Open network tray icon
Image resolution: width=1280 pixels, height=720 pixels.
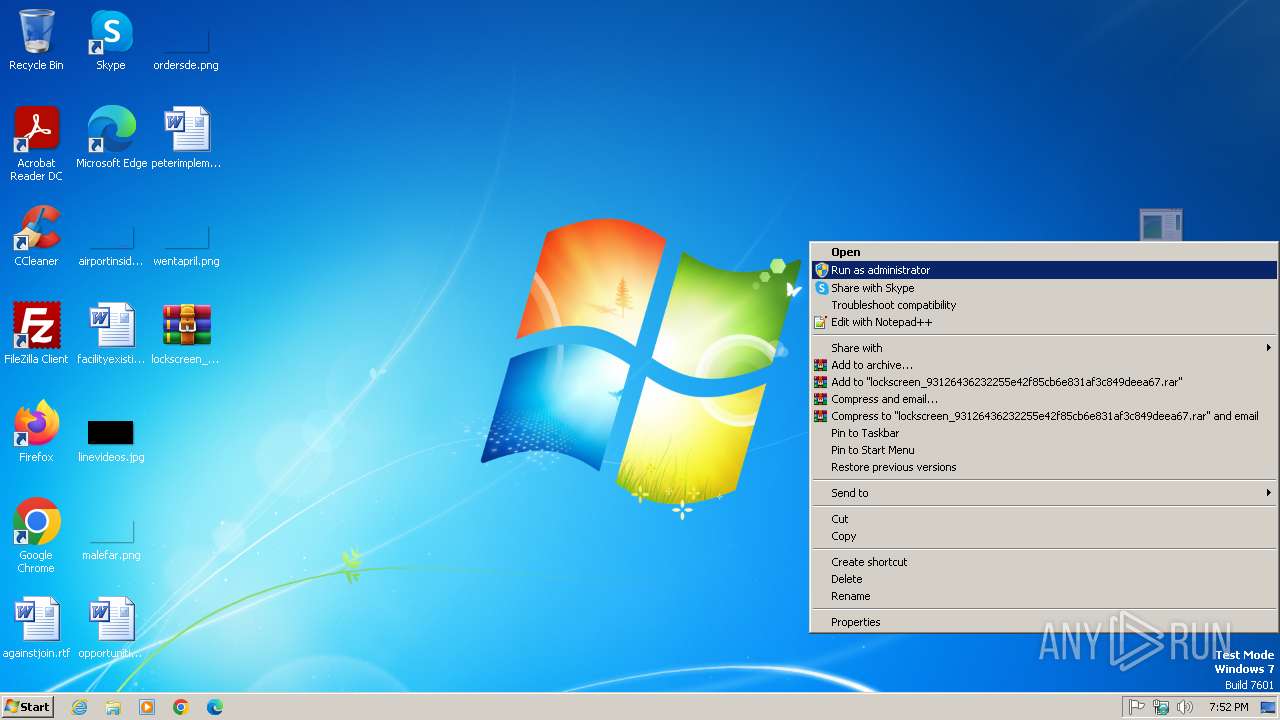tap(1161, 707)
